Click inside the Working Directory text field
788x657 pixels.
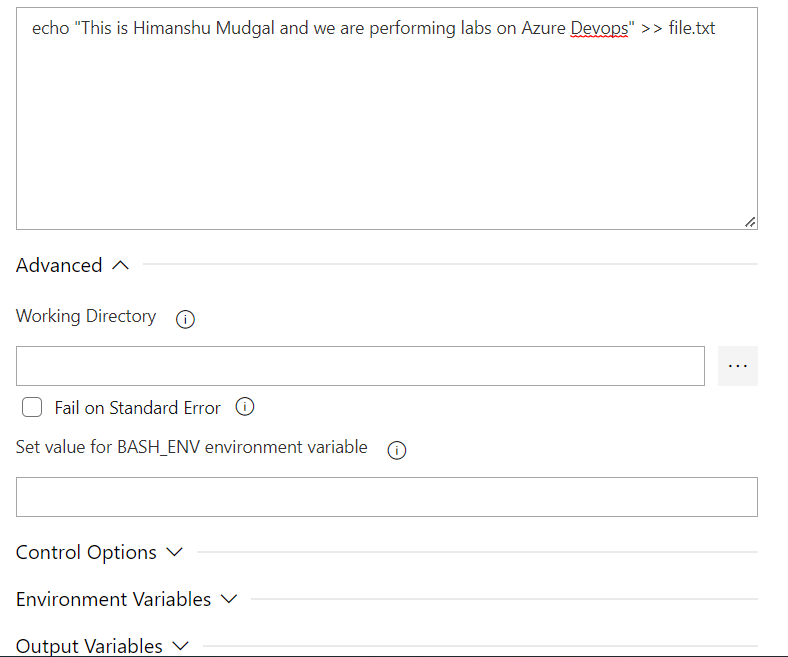360,366
